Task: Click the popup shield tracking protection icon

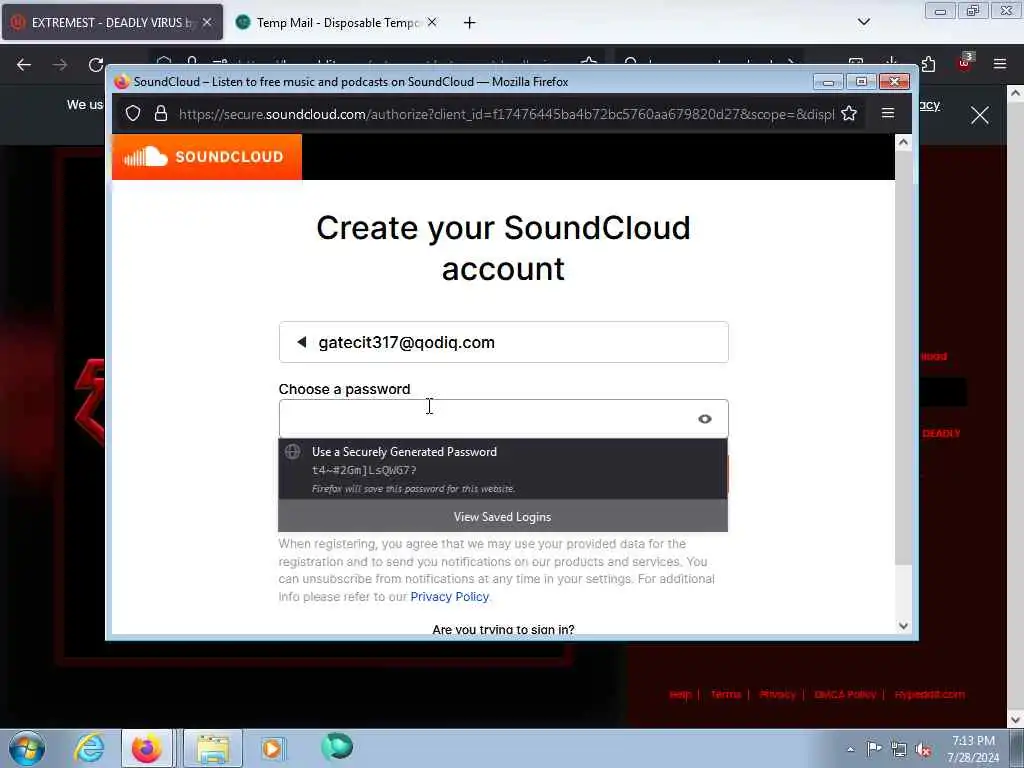Action: [133, 114]
